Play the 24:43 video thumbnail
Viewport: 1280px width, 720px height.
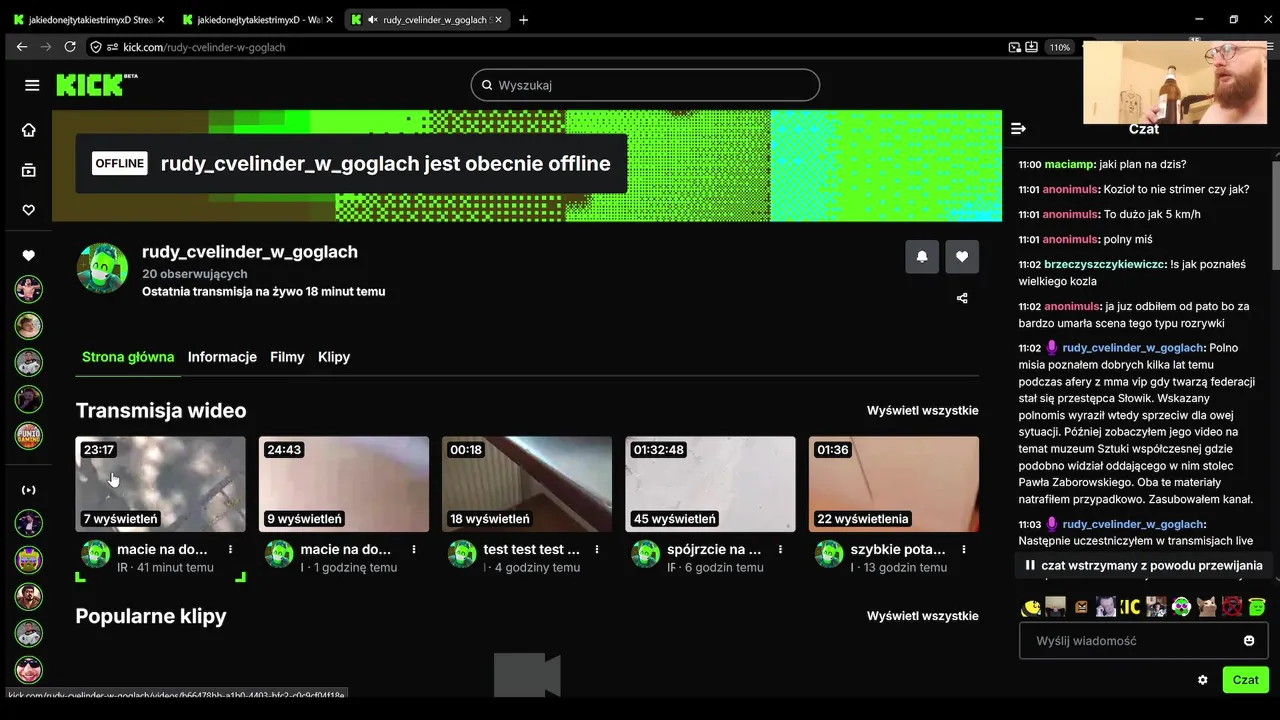coord(344,484)
